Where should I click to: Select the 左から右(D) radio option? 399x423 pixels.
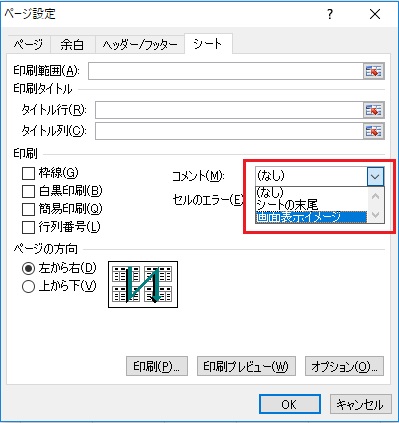pyautogui.click(x=28, y=268)
